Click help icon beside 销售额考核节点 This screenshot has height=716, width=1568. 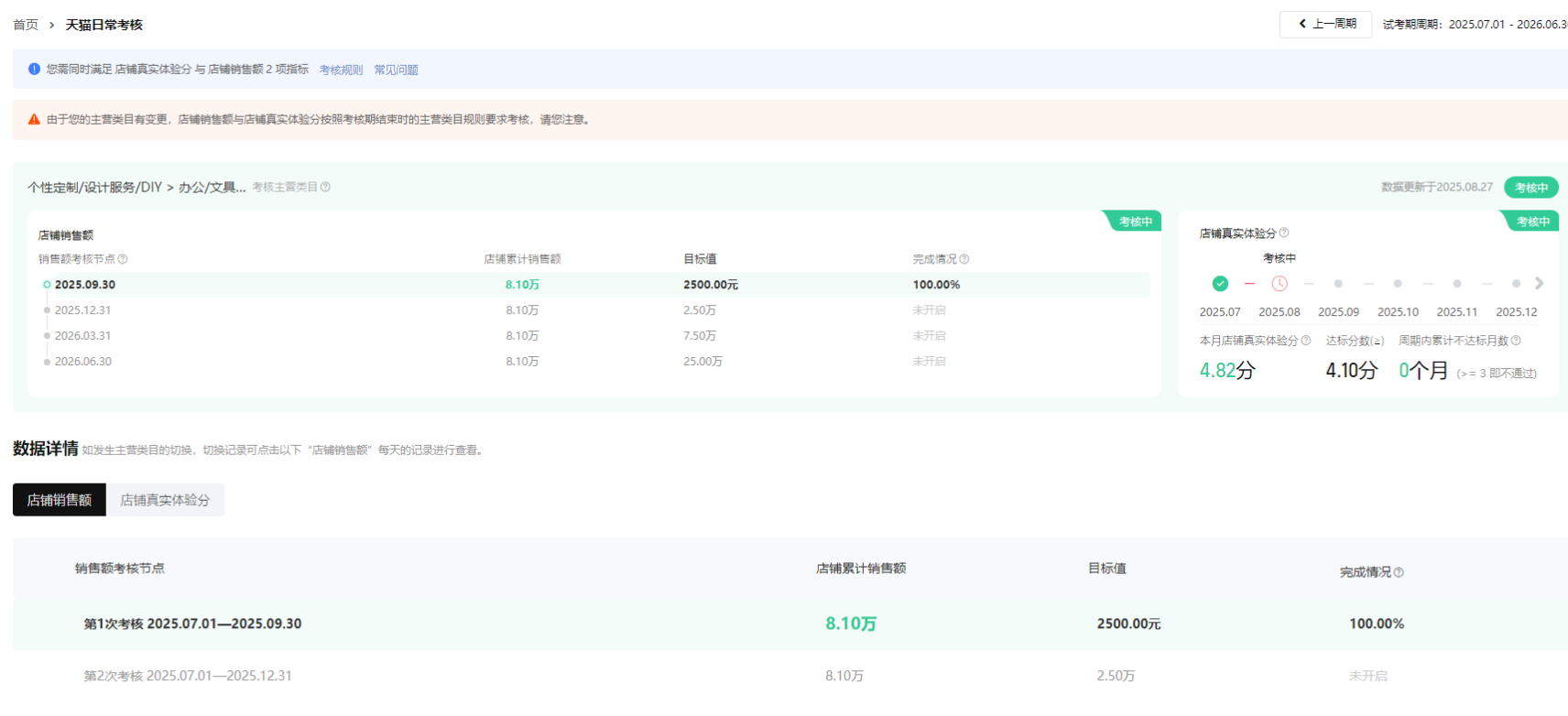123,259
